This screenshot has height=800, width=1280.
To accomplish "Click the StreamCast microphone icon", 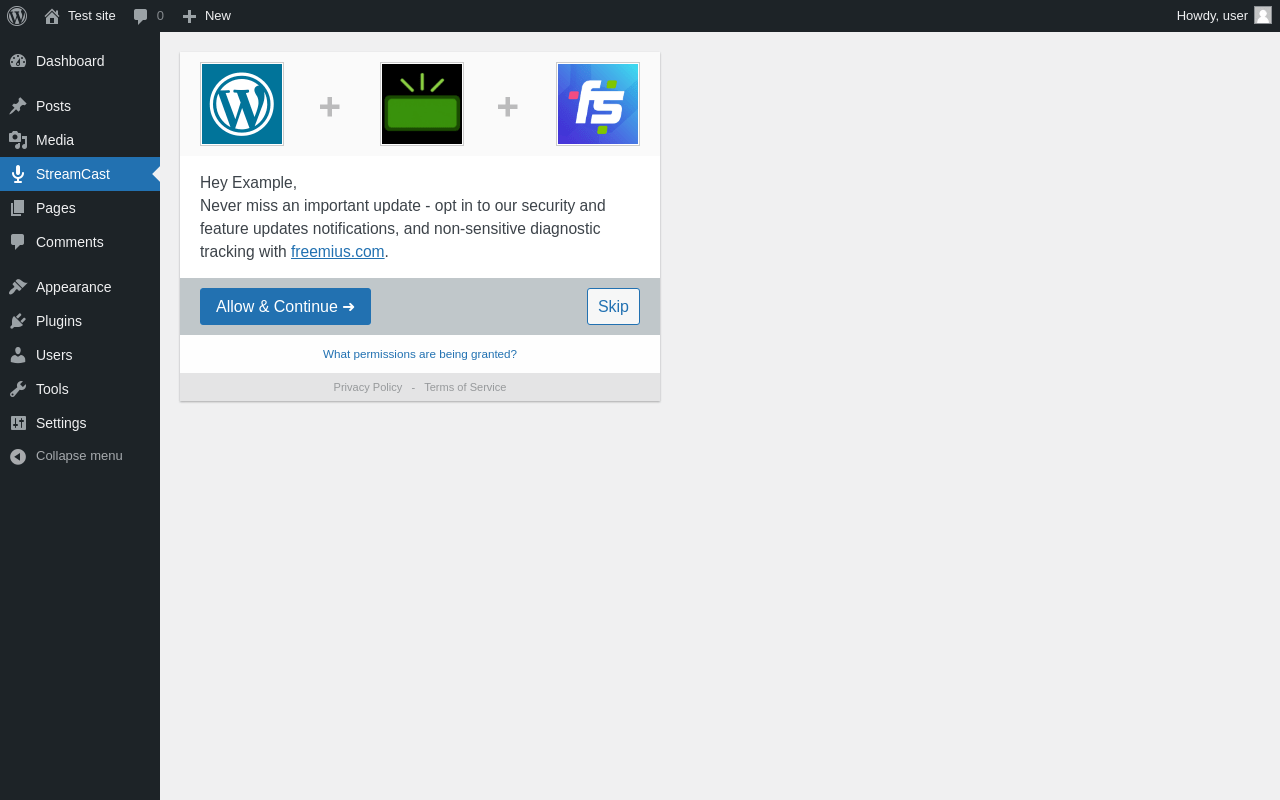I will [18, 174].
